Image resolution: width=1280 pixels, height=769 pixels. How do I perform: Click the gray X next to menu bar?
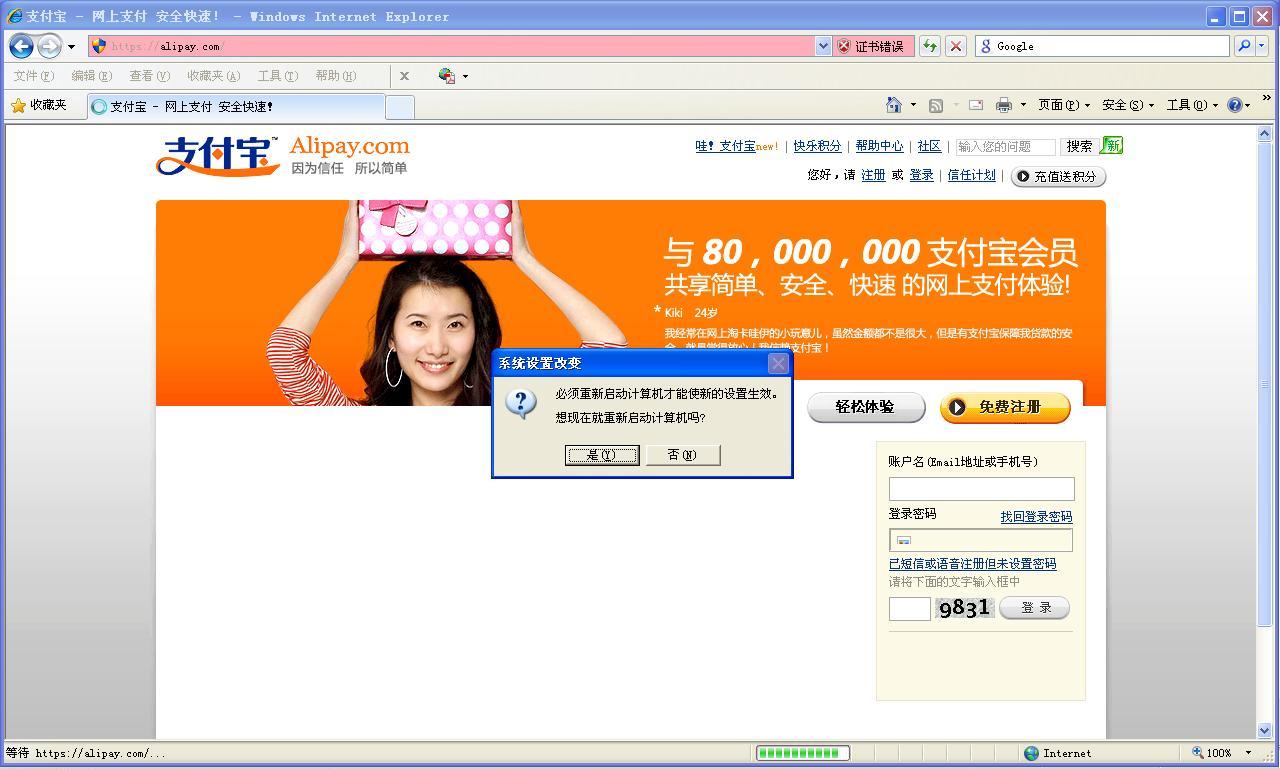[404, 76]
